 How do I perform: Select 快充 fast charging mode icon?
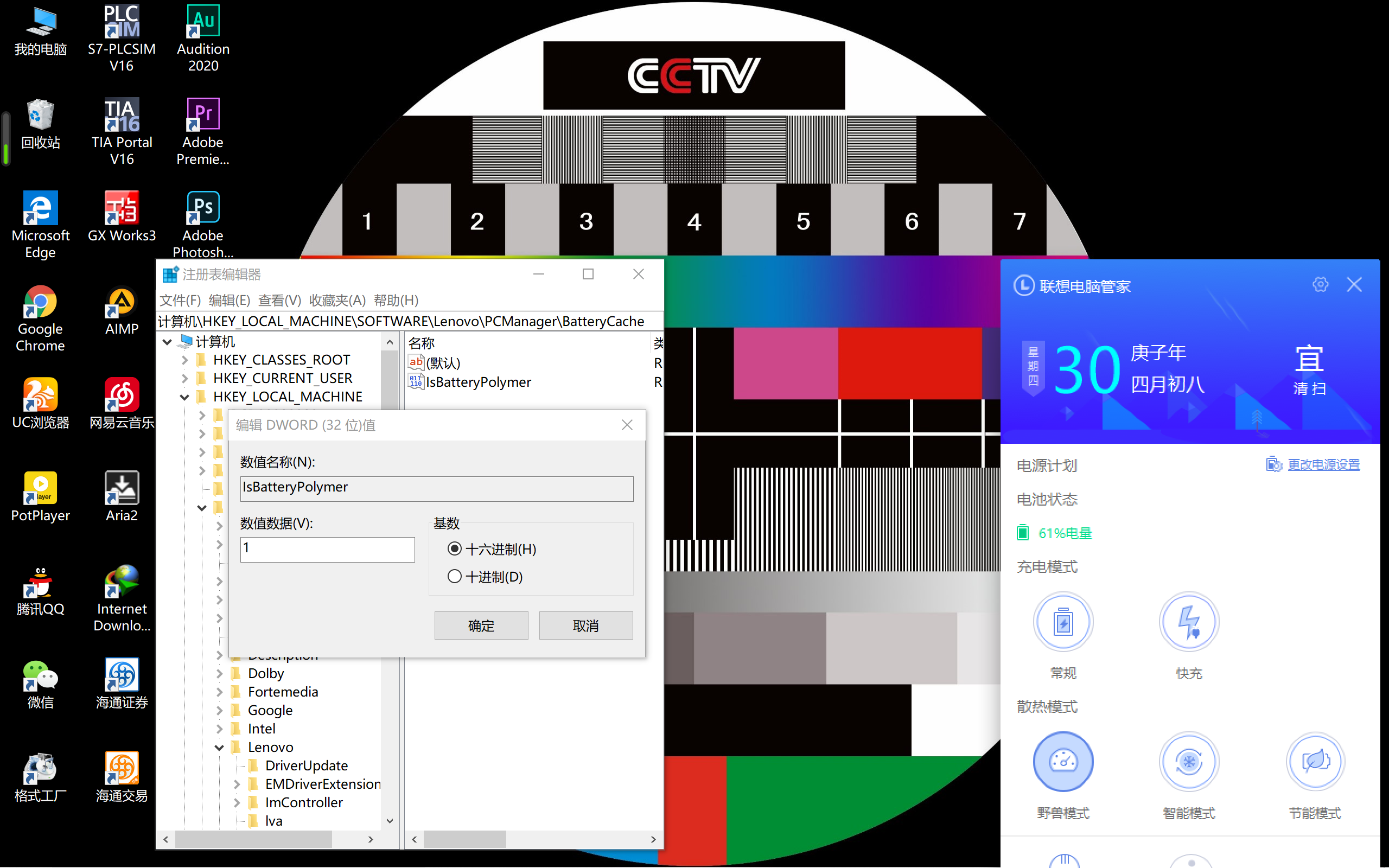(x=1189, y=622)
